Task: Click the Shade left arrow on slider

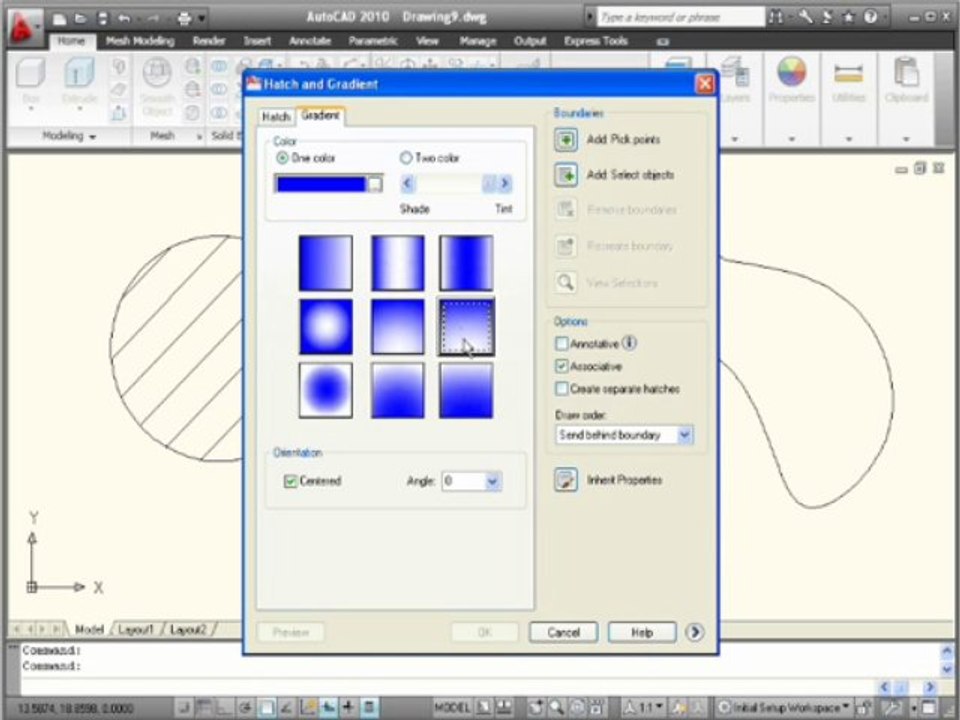Action: (408, 183)
